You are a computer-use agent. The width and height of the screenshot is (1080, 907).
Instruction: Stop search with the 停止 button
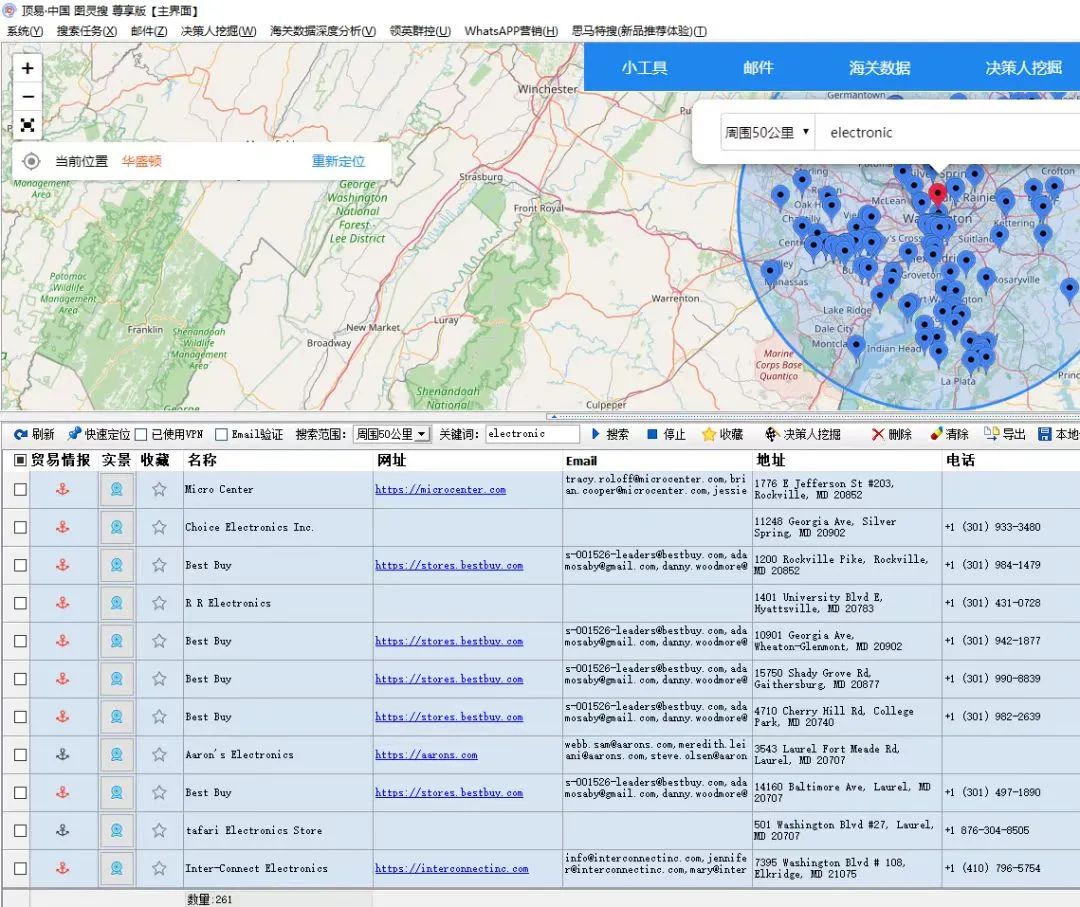[667, 434]
